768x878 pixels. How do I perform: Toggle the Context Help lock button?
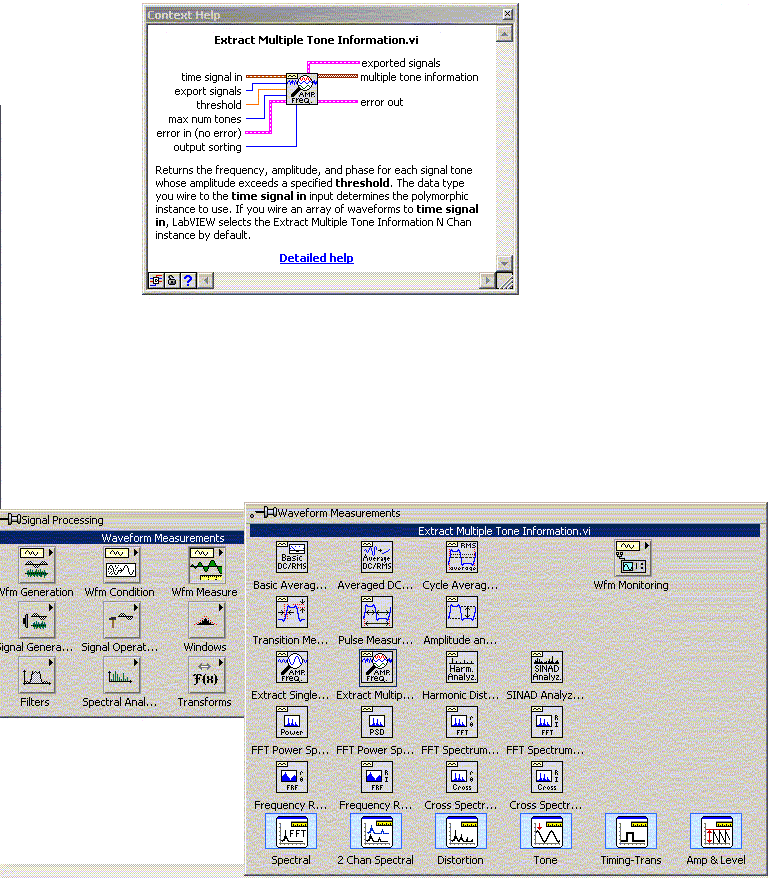[x=172, y=281]
